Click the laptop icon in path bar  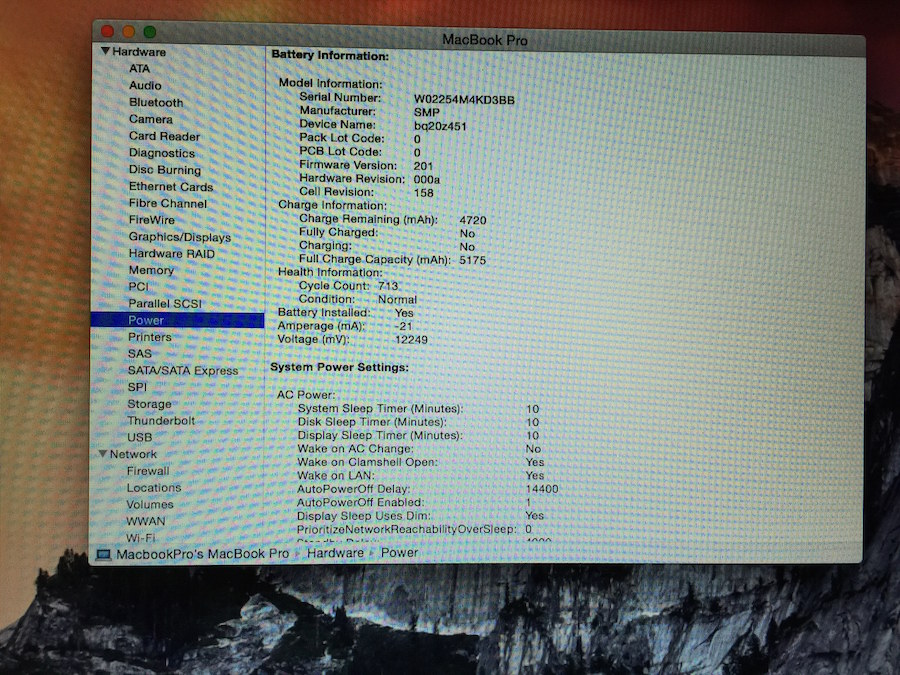tap(103, 555)
